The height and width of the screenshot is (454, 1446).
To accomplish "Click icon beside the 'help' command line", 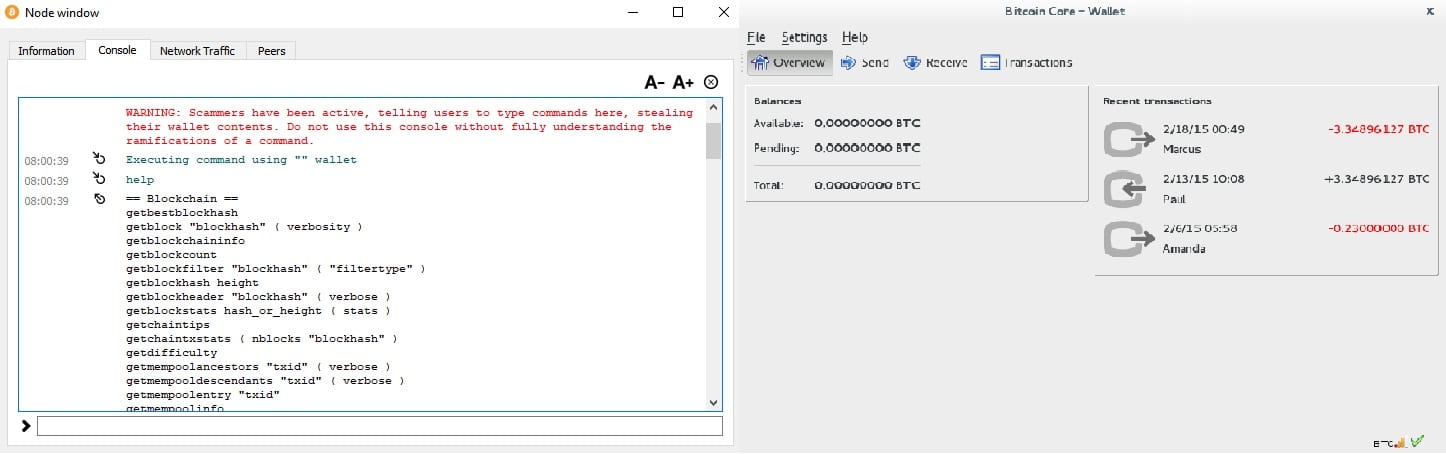I will click(x=99, y=180).
